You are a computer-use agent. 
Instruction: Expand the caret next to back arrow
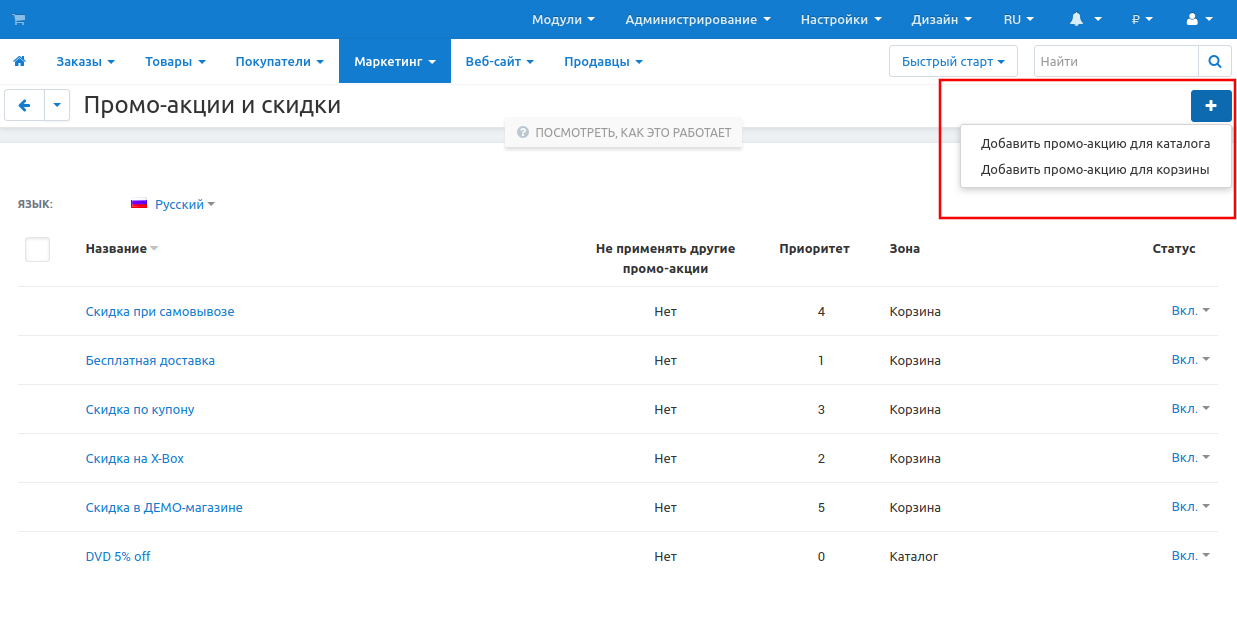pos(57,105)
